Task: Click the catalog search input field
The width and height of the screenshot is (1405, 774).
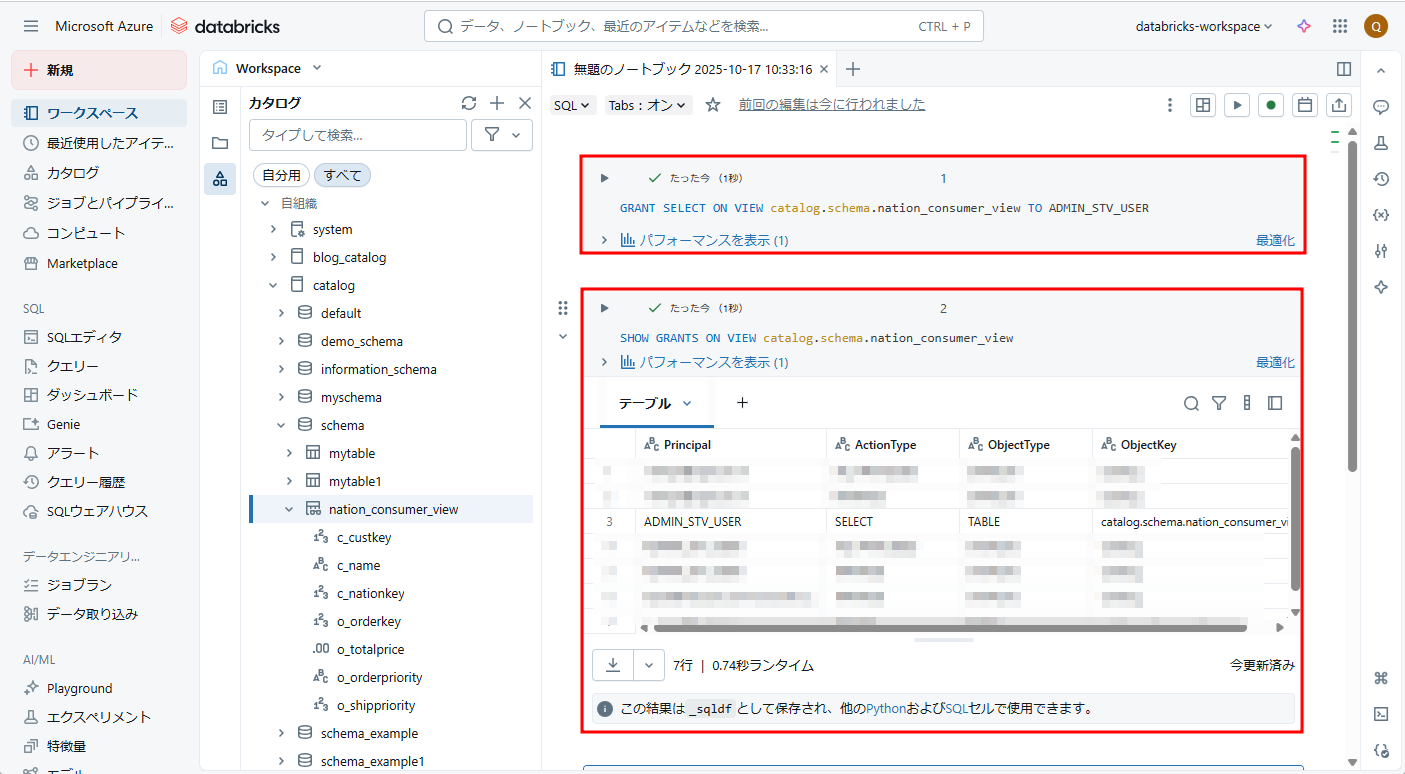Action: click(x=357, y=135)
